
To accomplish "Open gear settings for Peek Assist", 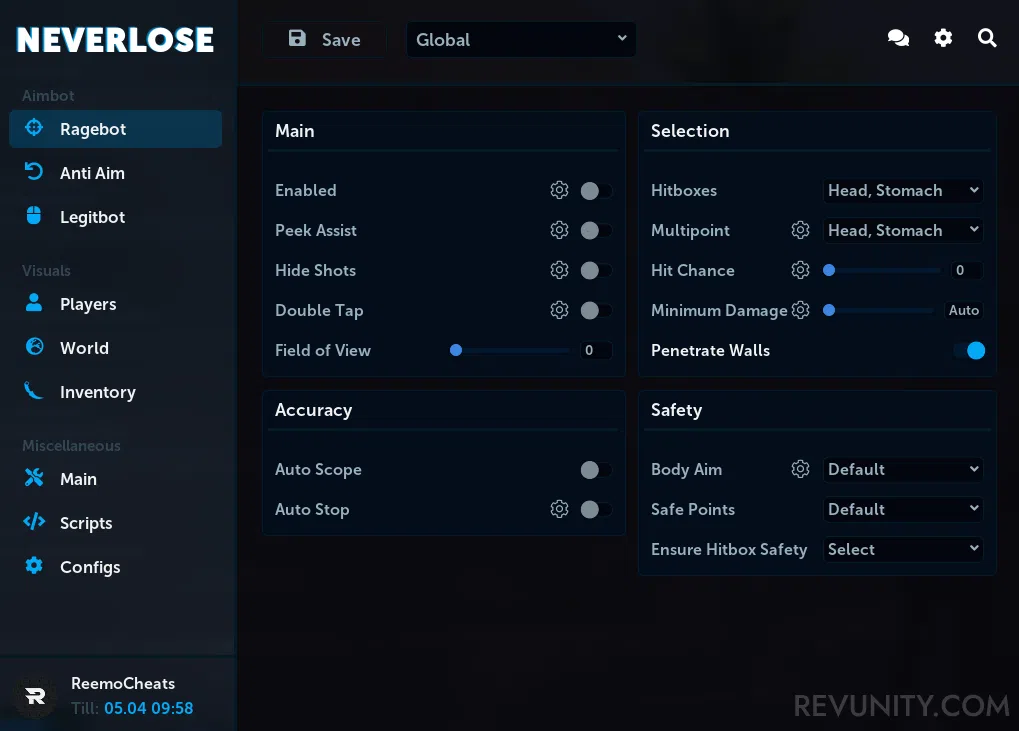I will click(559, 230).
